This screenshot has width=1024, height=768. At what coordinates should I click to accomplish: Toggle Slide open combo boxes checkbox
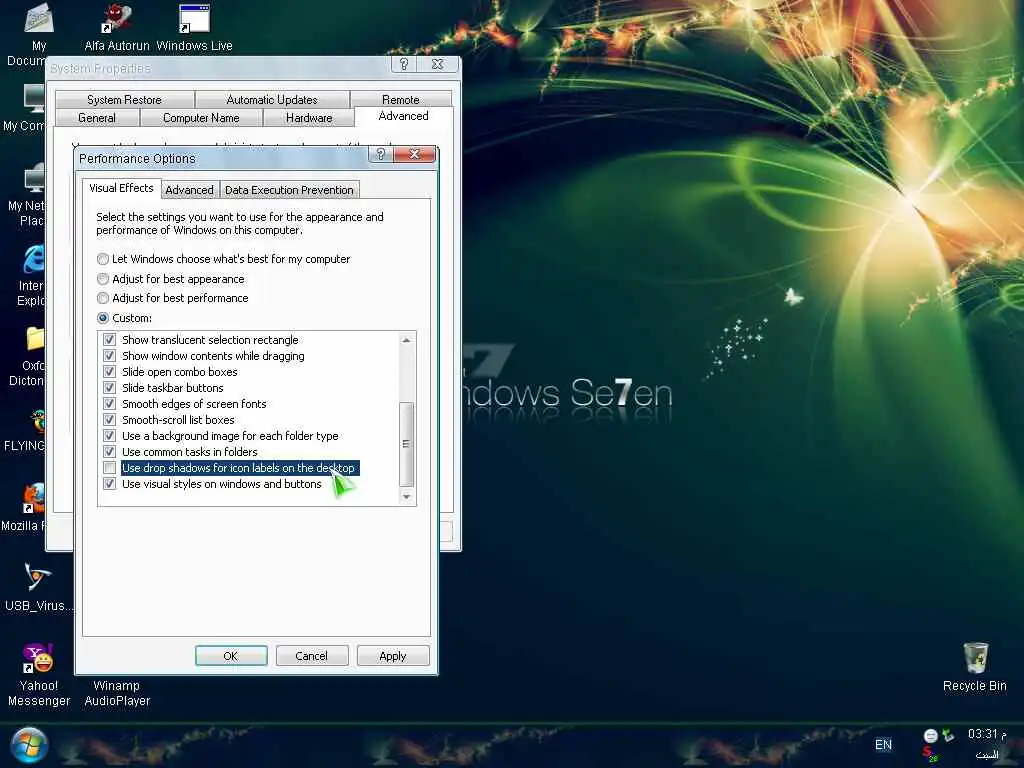[x=110, y=372]
